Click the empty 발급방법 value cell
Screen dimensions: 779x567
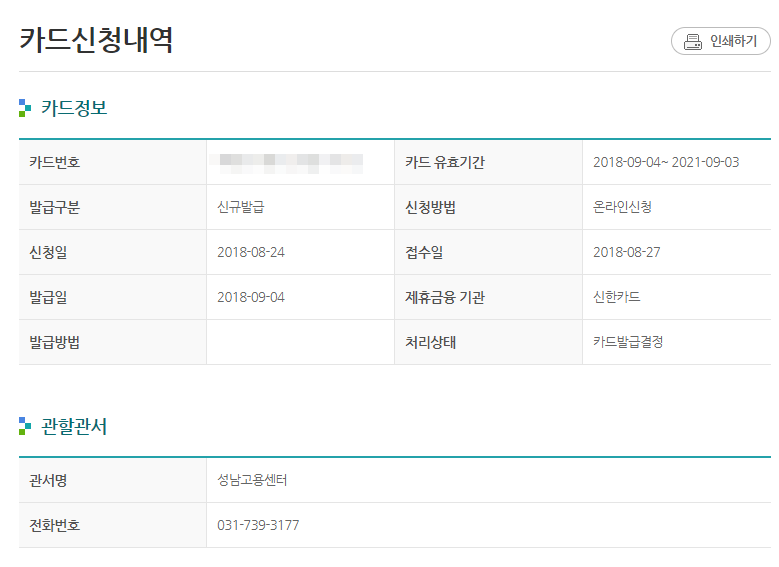[x=300, y=342]
